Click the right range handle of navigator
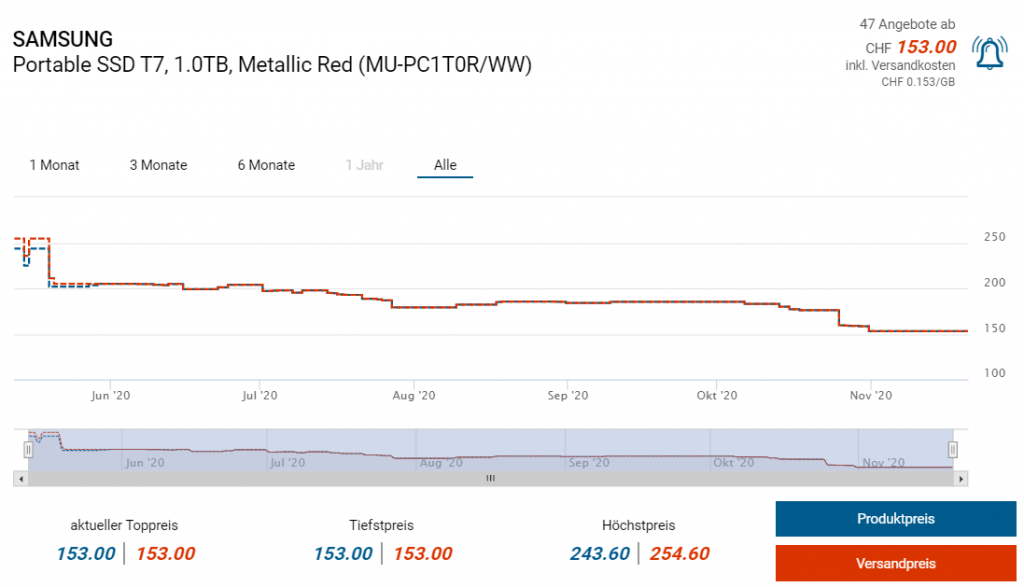The height and width of the screenshot is (587, 1024). pyautogui.click(x=953, y=450)
